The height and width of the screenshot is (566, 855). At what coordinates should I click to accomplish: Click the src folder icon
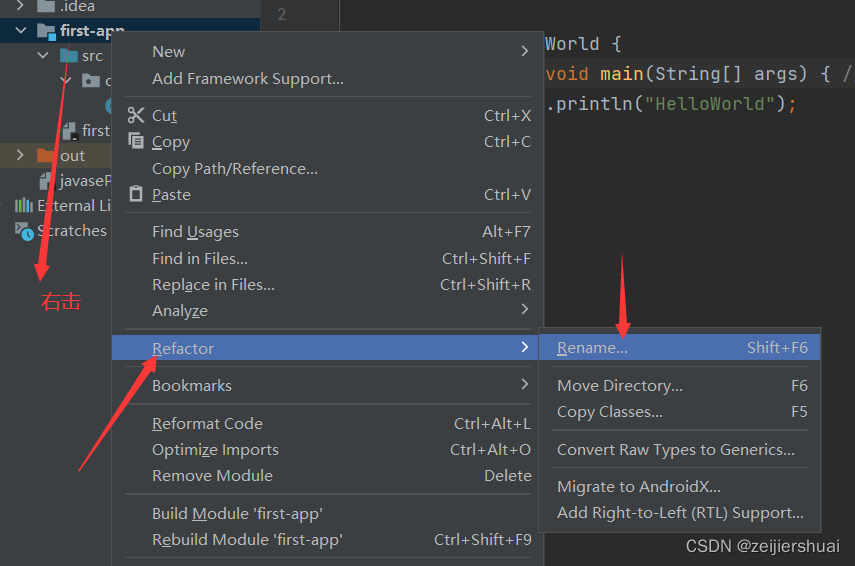(69, 55)
